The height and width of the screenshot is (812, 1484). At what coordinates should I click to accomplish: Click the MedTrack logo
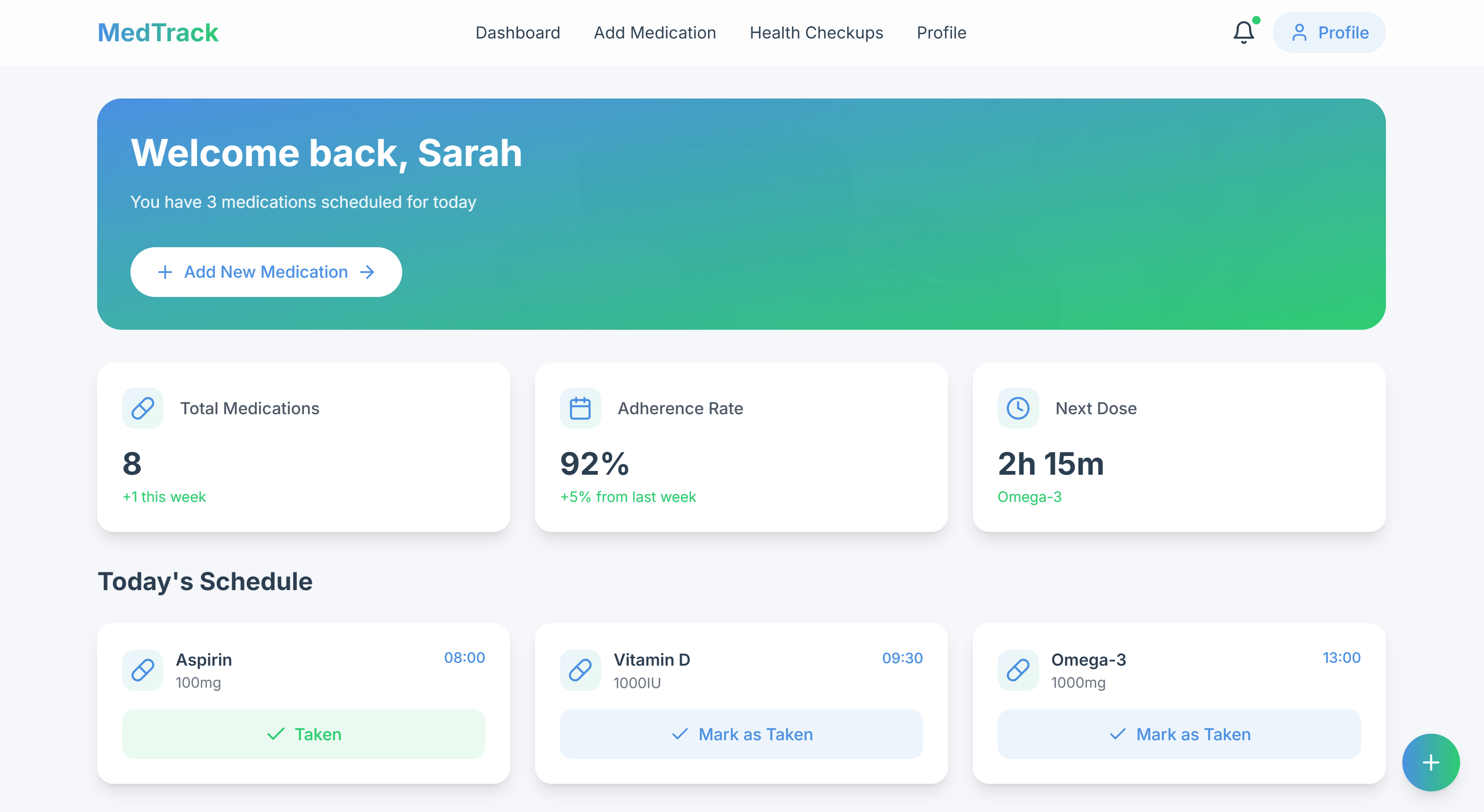point(158,32)
